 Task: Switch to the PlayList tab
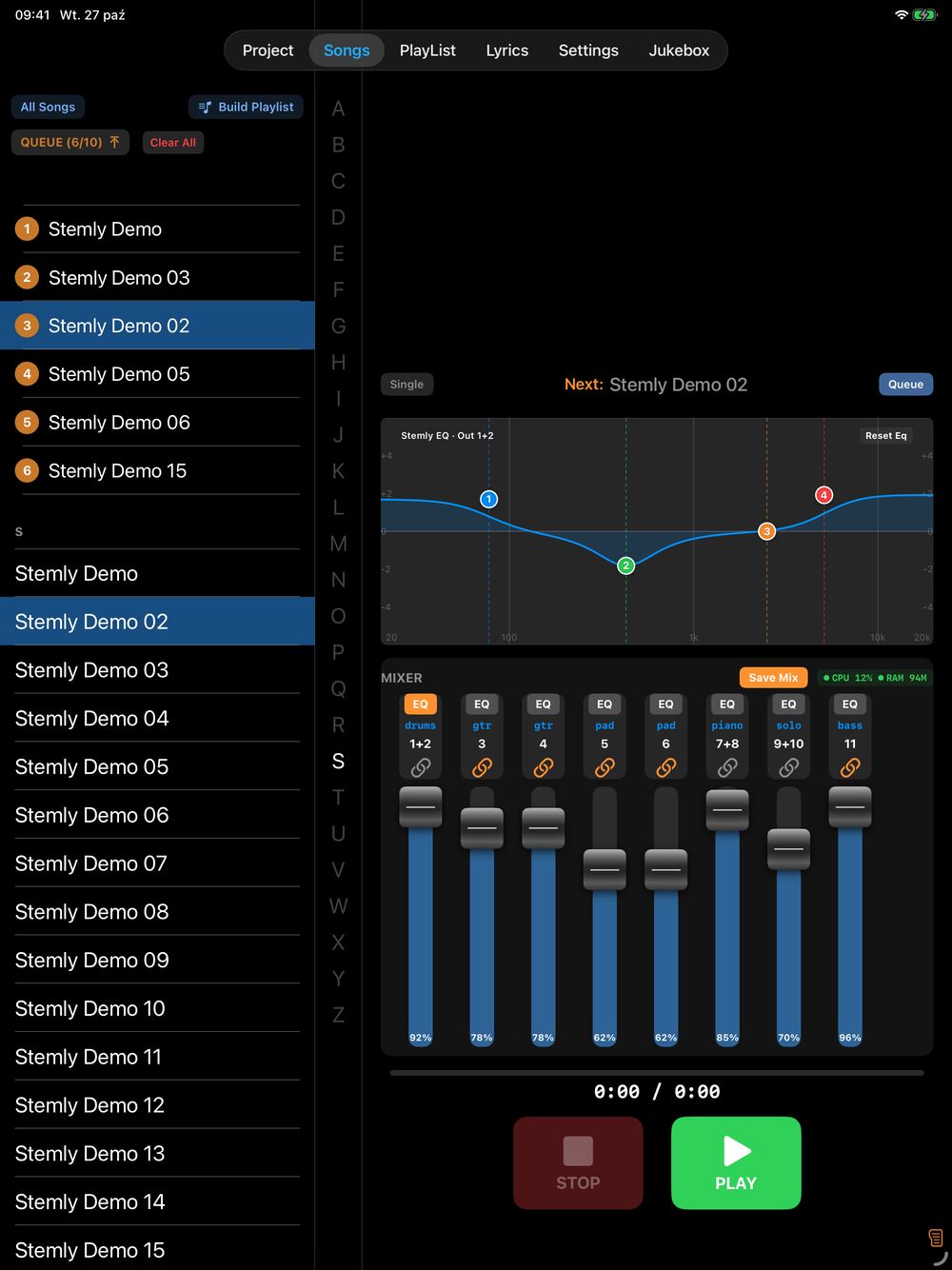pos(427,50)
